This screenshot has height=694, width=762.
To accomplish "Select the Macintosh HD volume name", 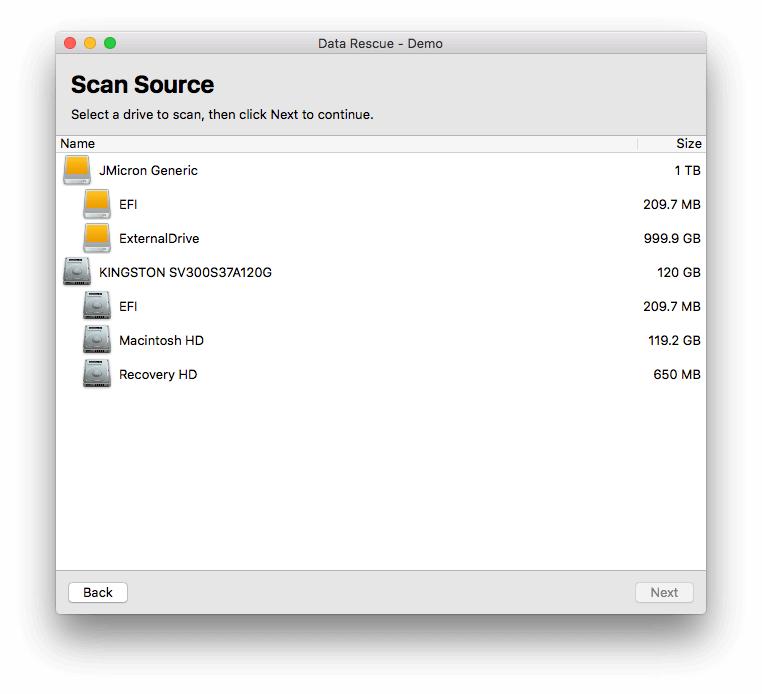I will pos(161,341).
